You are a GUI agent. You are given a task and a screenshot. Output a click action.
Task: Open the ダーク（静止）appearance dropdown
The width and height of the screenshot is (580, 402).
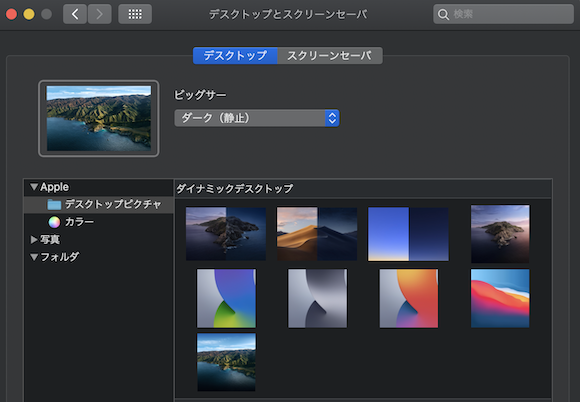point(257,118)
